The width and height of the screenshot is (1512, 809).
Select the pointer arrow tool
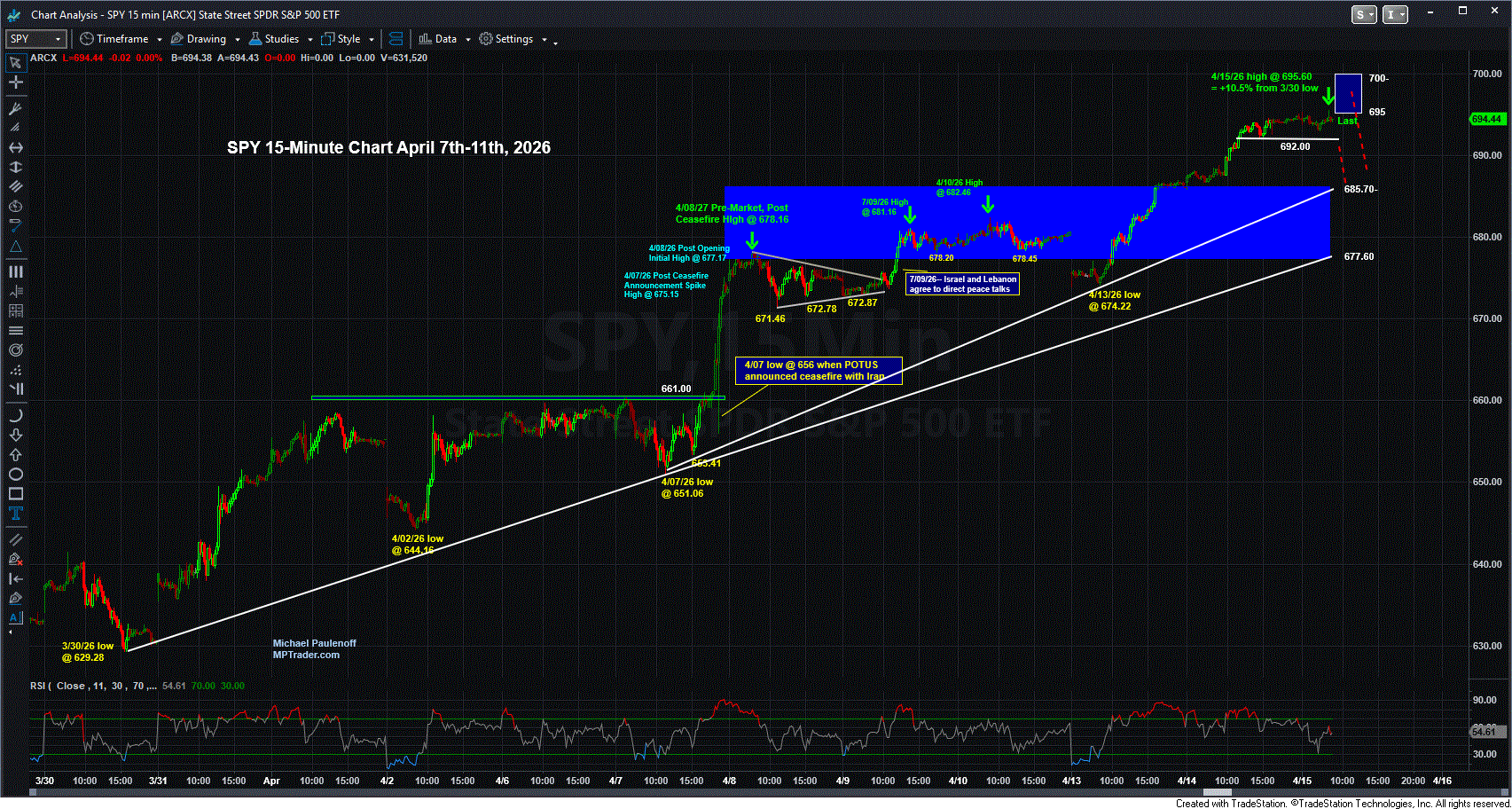coord(15,63)
